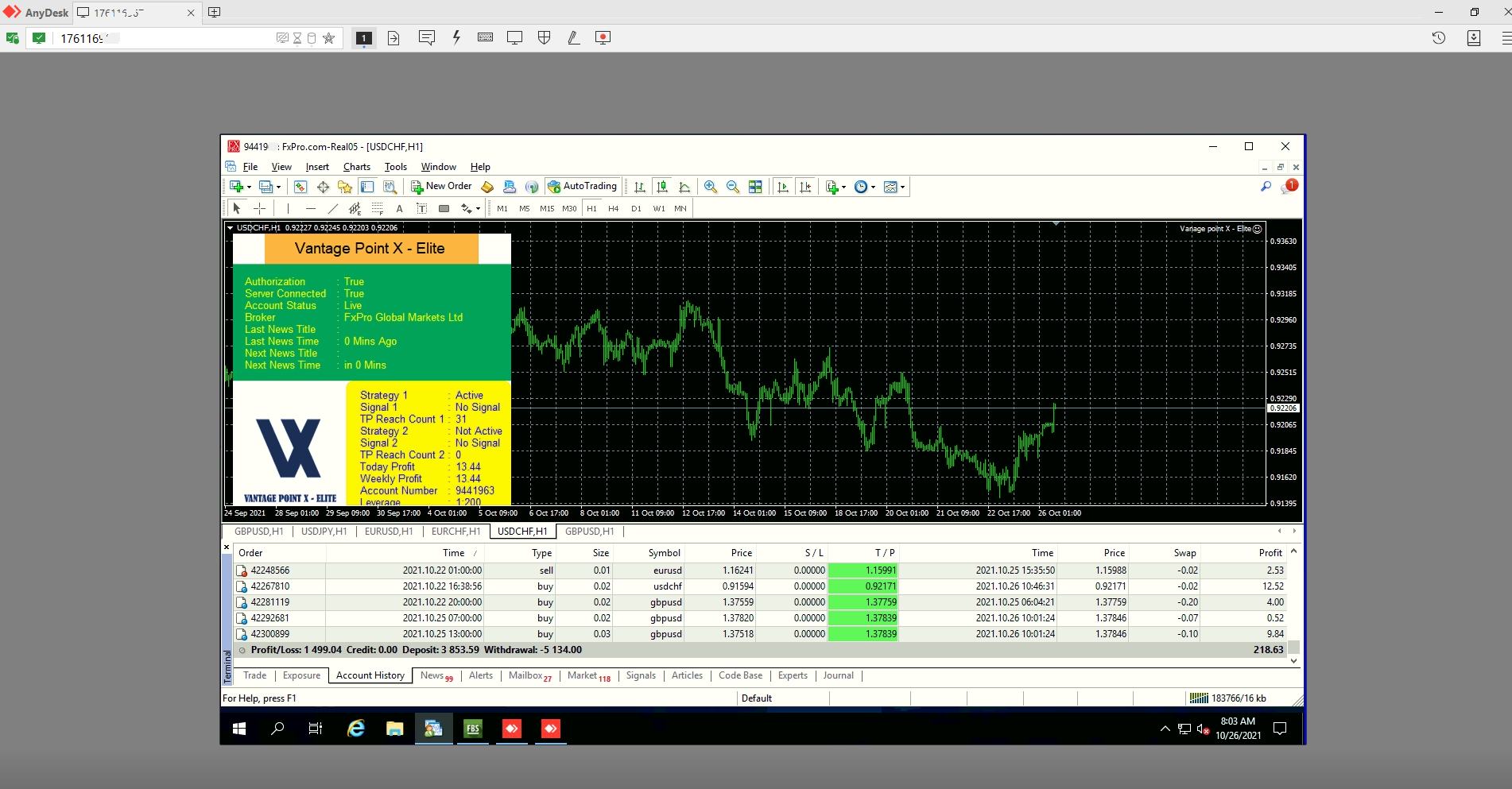Open the Charts menu
The width and height of the screenshot is (1512, 789).
357,167
